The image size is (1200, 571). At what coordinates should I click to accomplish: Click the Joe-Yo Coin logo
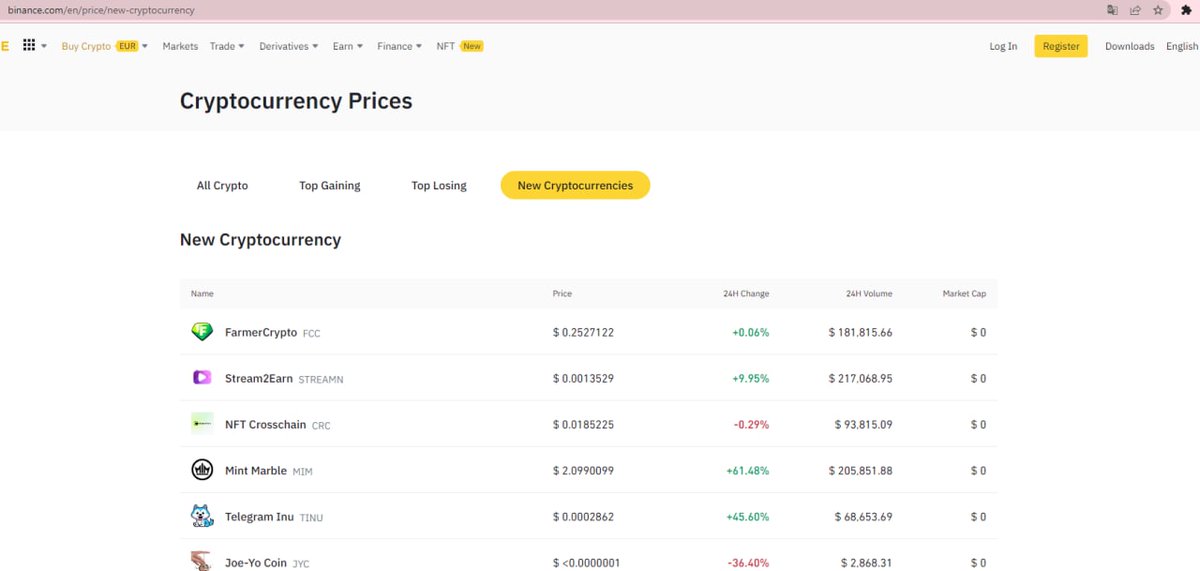202,561
